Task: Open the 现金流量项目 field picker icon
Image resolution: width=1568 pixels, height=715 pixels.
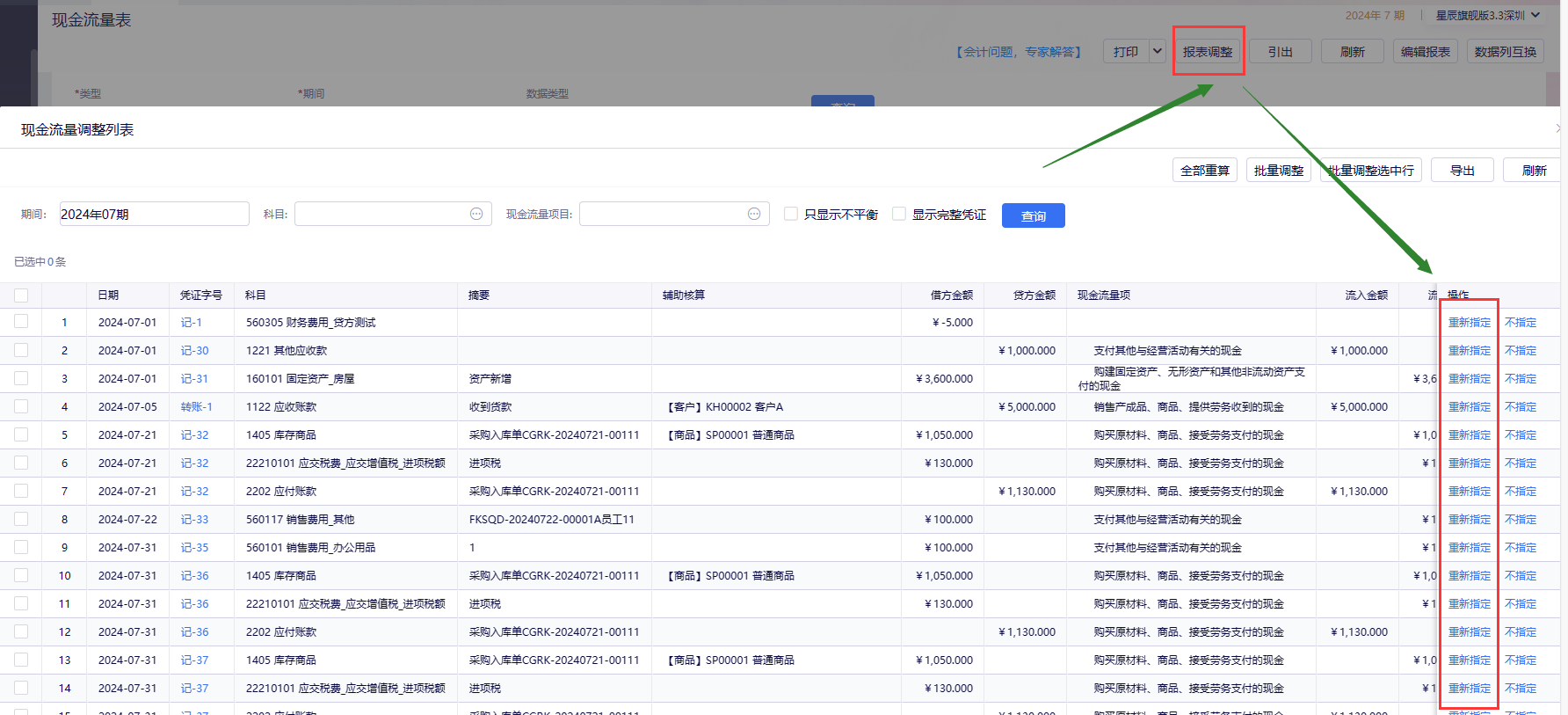Action: click(x=754, y=214)
